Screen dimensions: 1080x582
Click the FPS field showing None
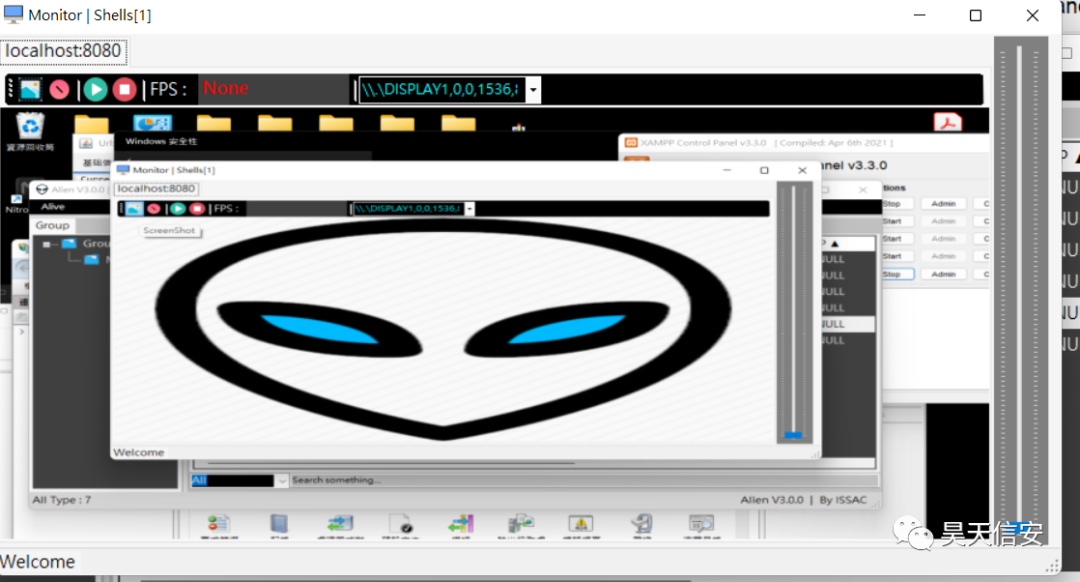pos(273,89)
